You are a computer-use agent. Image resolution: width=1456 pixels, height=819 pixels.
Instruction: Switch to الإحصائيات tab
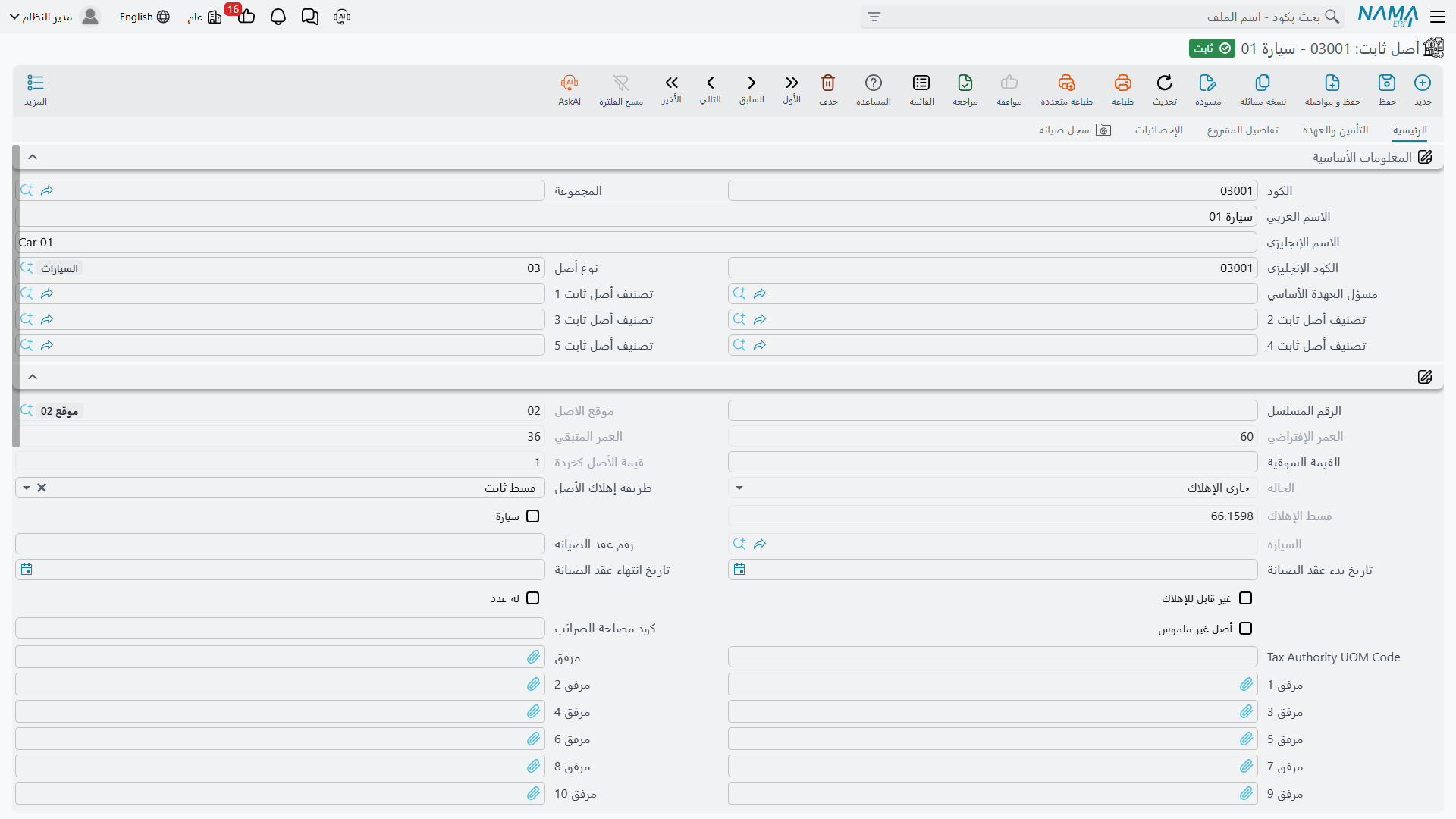(1159, 130)
